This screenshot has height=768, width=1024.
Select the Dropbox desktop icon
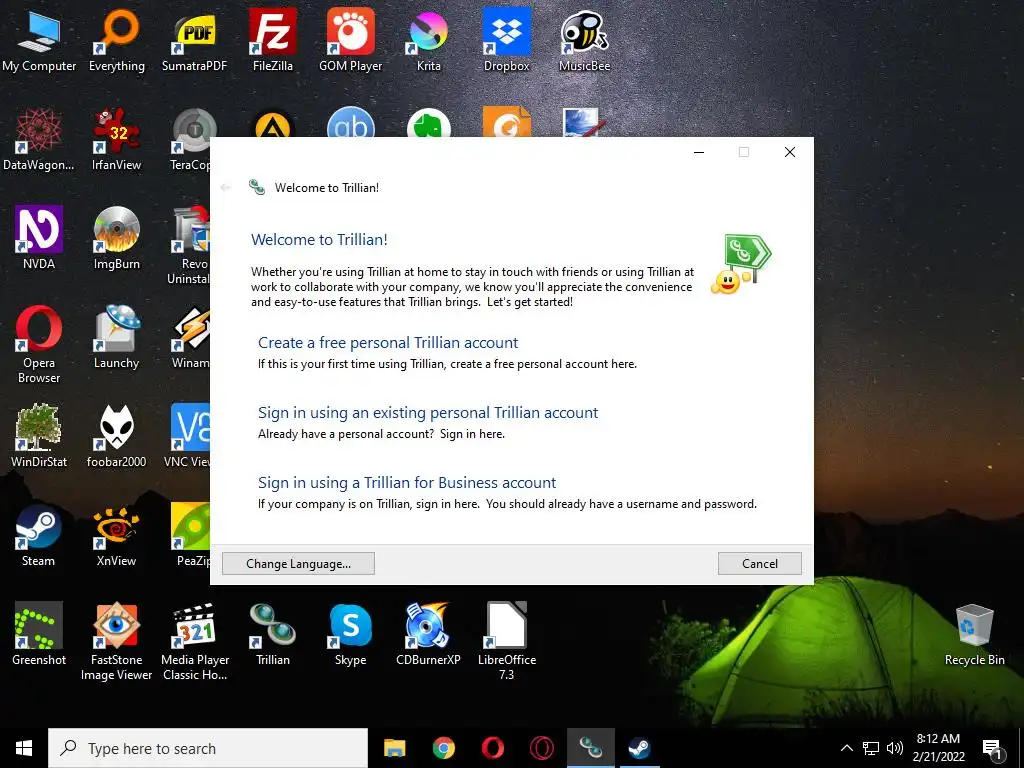coord(506,40)
